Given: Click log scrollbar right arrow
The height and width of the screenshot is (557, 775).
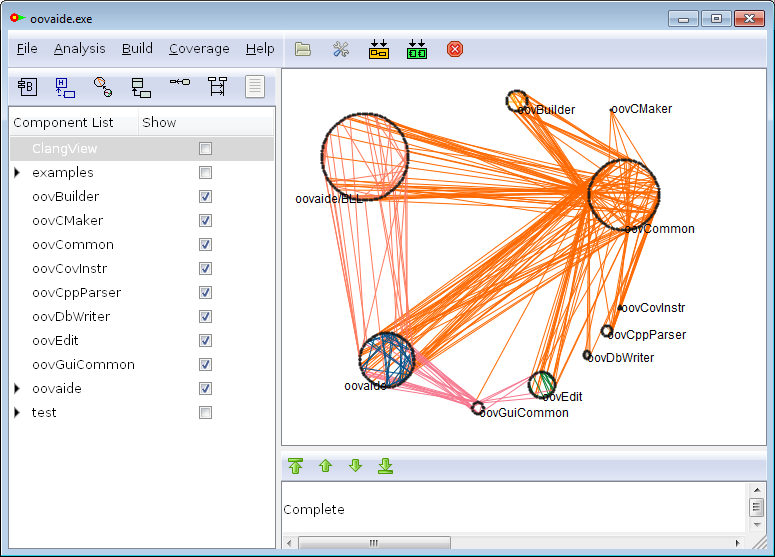Looking at the screenshot, I should [737, 543].
